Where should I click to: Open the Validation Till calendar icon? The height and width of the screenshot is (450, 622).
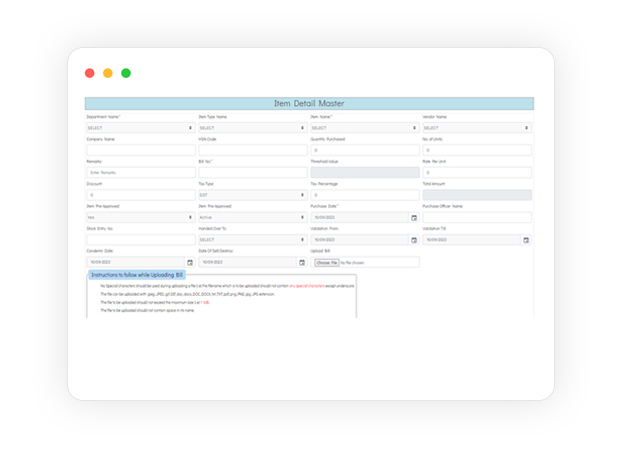point(526,240)
